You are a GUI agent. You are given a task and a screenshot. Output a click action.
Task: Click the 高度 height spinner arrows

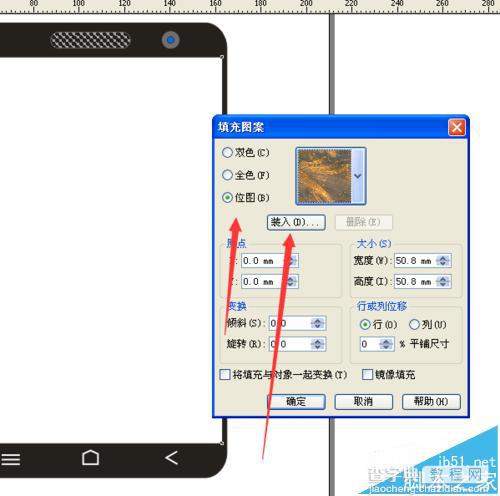443,282
